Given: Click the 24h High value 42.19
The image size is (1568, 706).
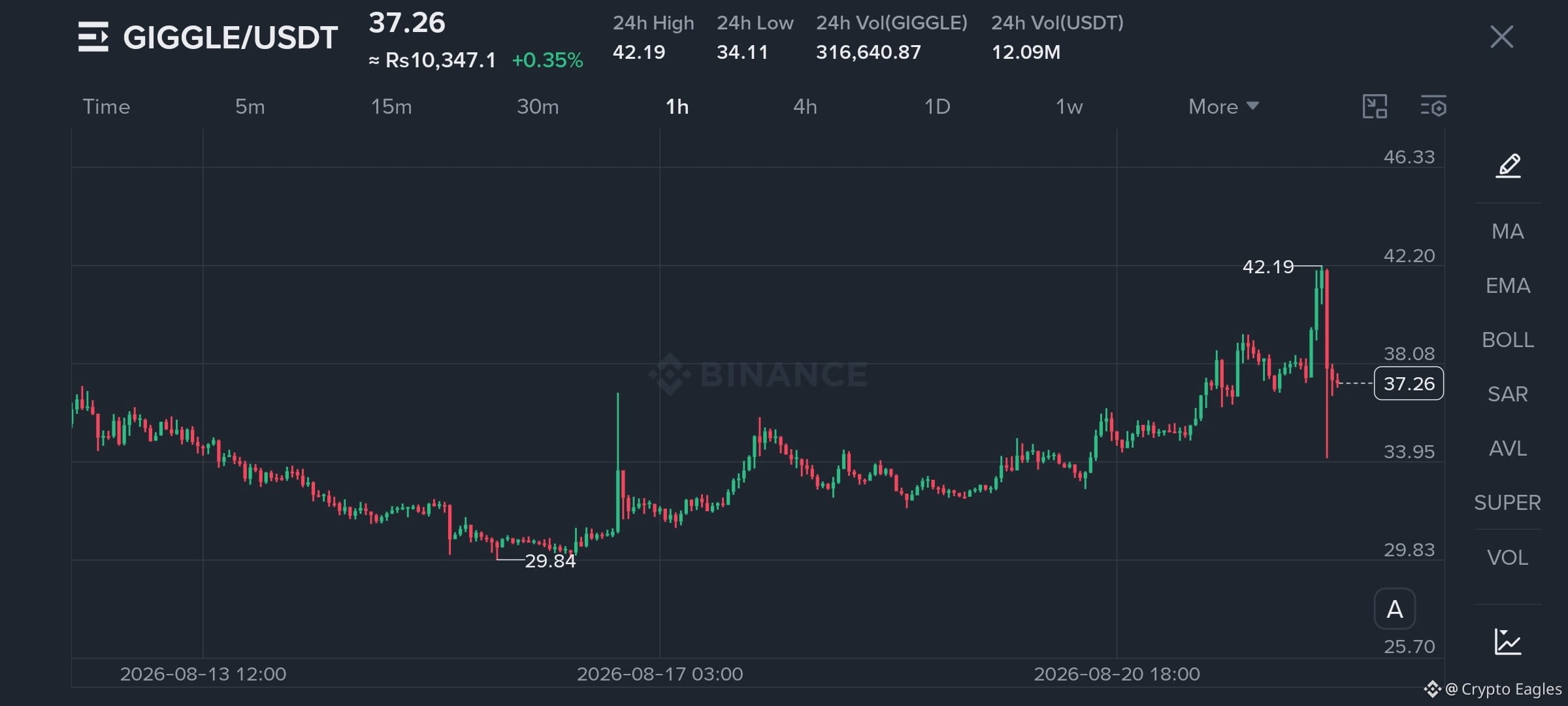Looking at the screenshot, I should tap(639, 52).
